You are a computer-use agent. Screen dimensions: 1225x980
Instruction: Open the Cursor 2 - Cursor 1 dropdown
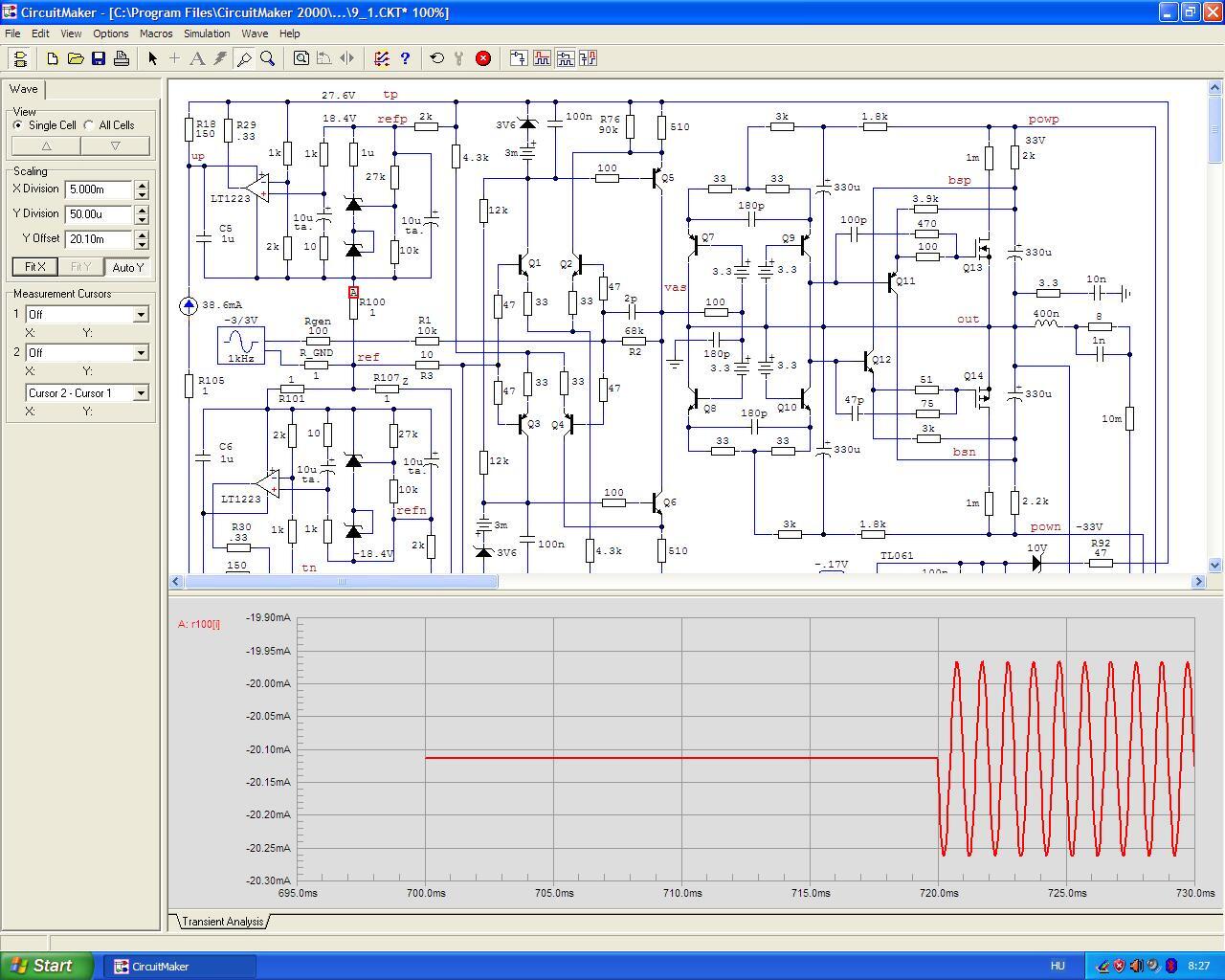point(141,393)
